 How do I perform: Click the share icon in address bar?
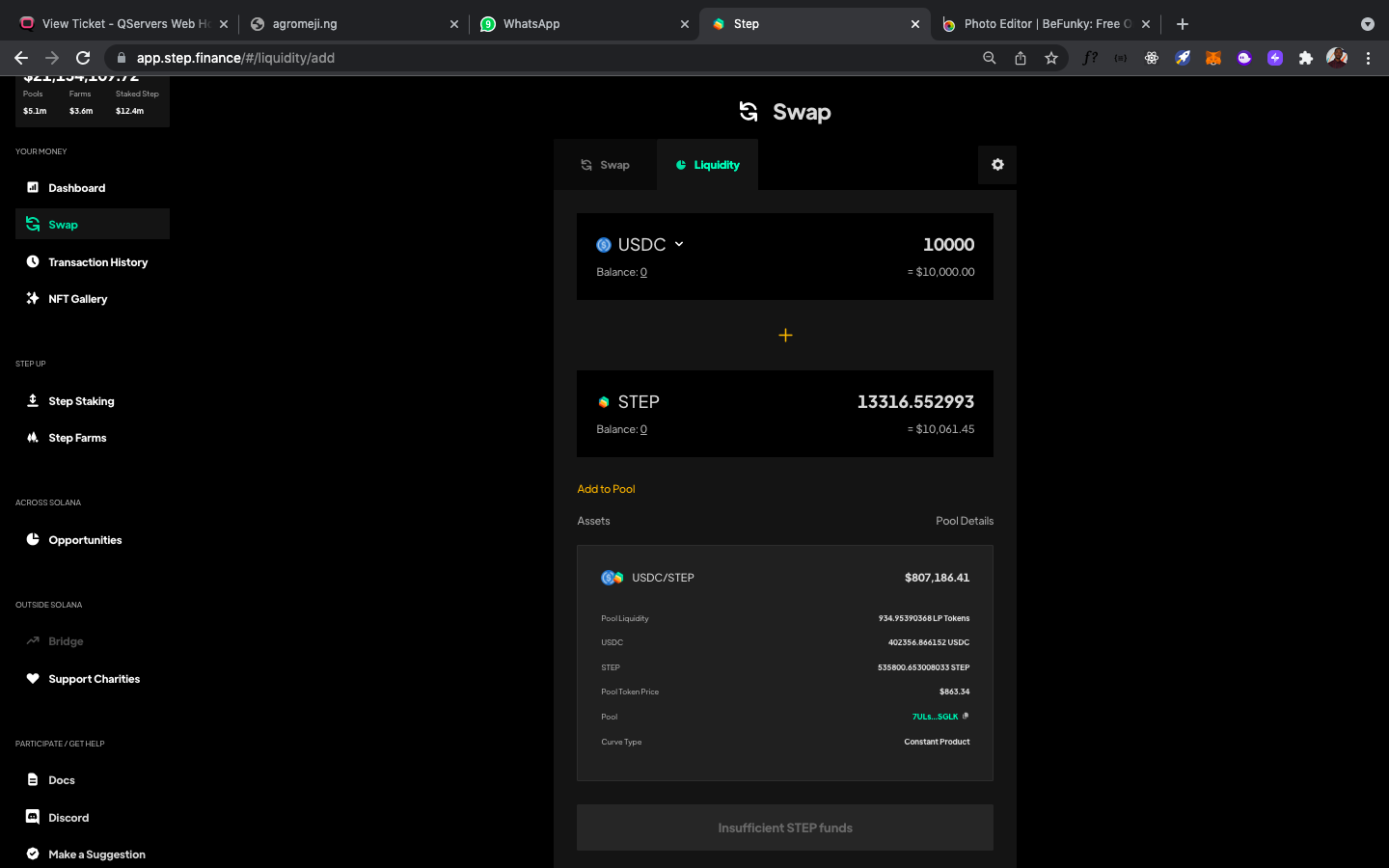pyautogui.click(x=1021, y=58)
